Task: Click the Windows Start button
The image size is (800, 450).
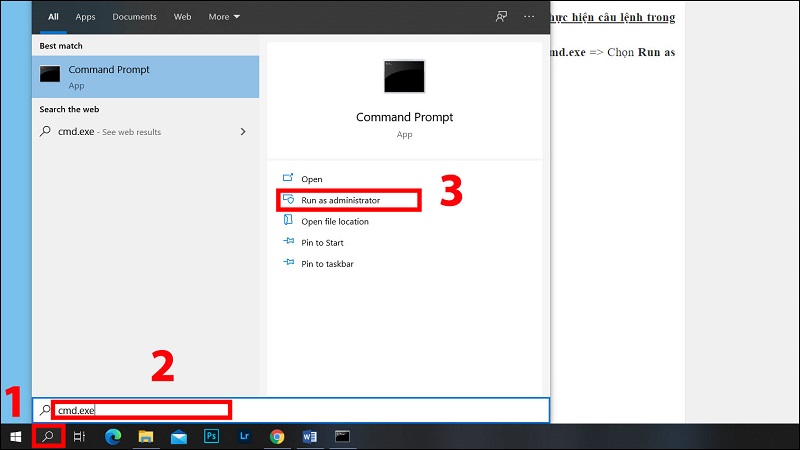Action: (15, 437)
